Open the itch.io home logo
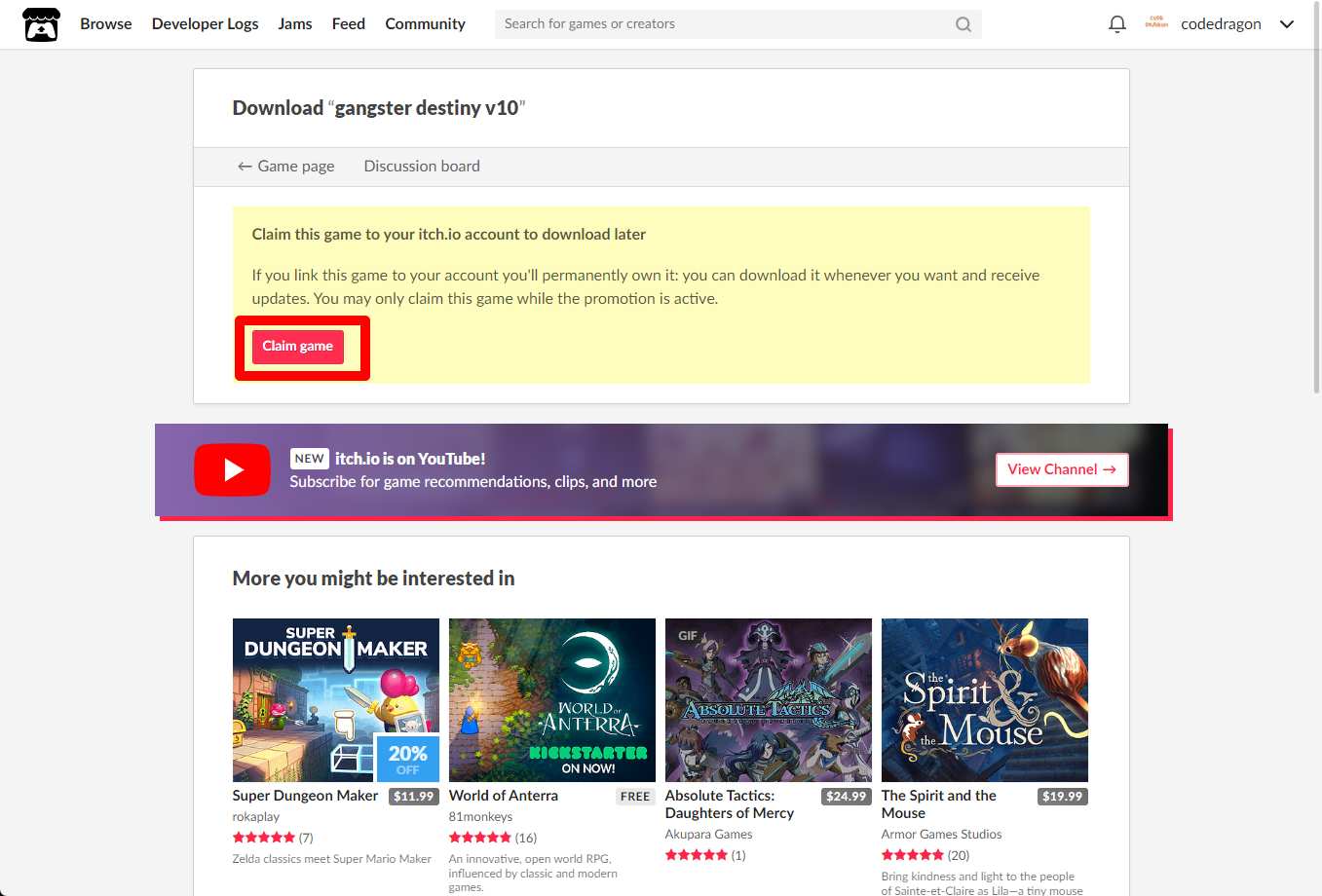 41,24
